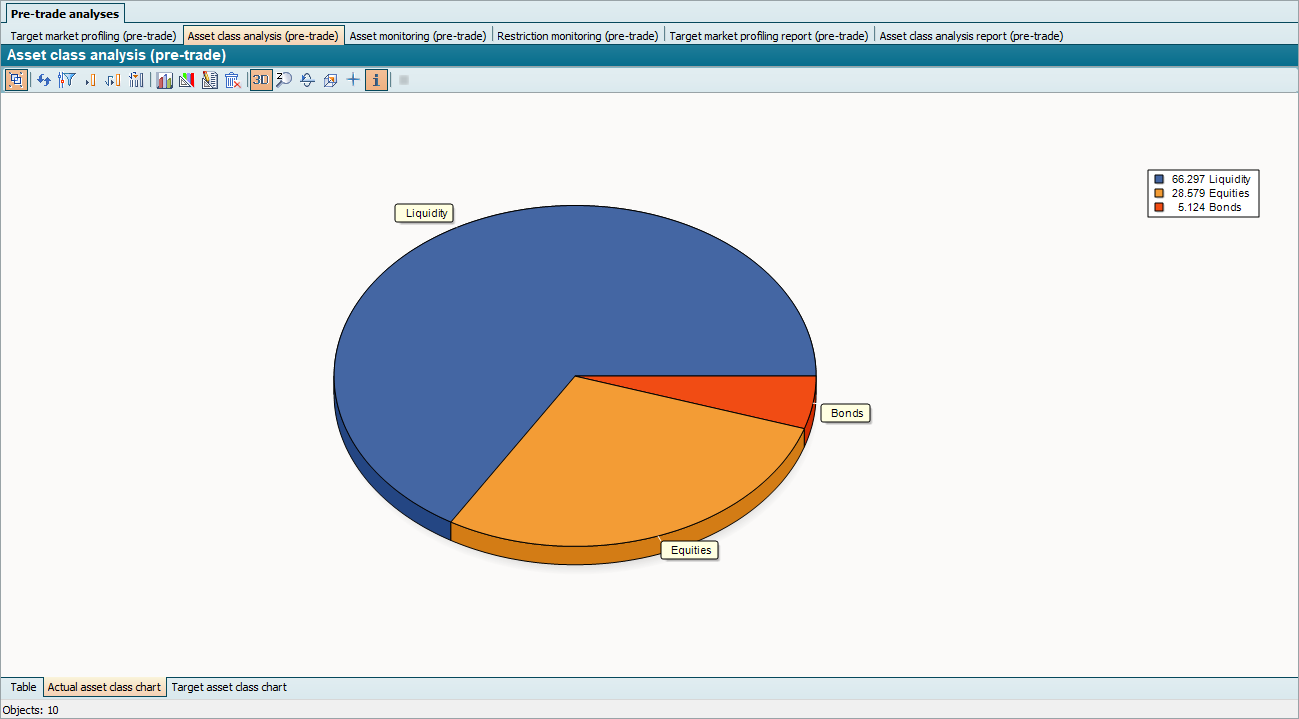Toggle the first selection frame toolbar button
Image resolution: width=1299 pixels, height=719 pixels.
pyautogui.click(x=16, y=80)
